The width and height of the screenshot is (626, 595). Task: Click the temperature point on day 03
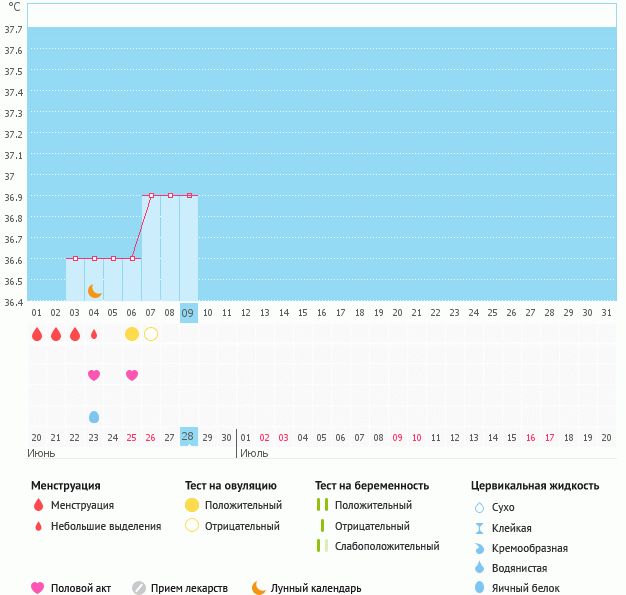[x=75, y=259]
